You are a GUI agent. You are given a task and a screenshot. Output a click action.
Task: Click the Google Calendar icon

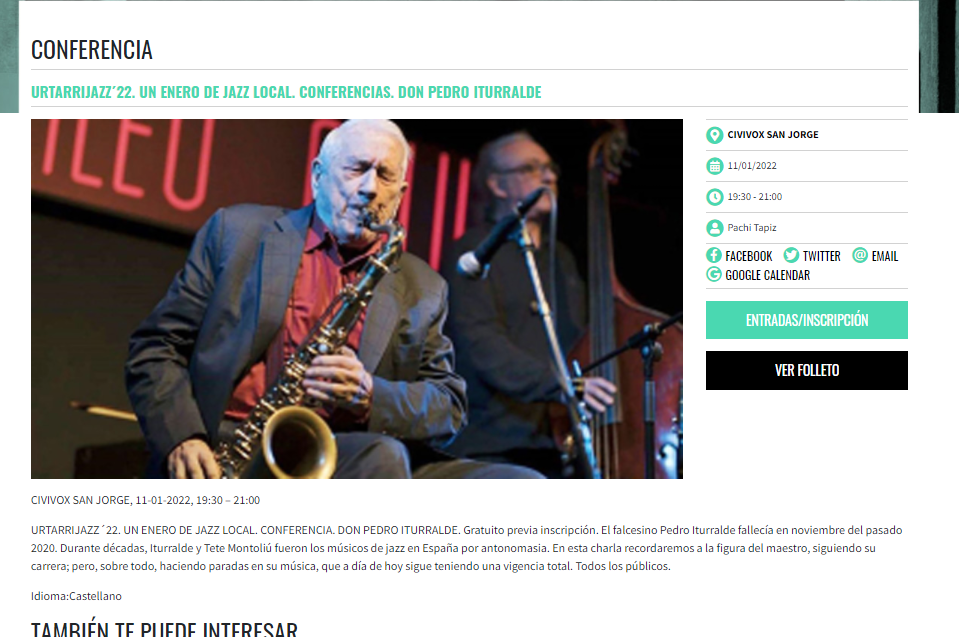click(x=713, y=274)
